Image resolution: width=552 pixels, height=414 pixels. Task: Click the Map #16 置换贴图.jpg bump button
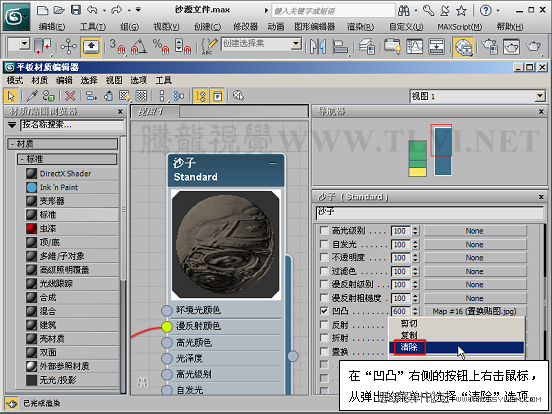point(475,311)
